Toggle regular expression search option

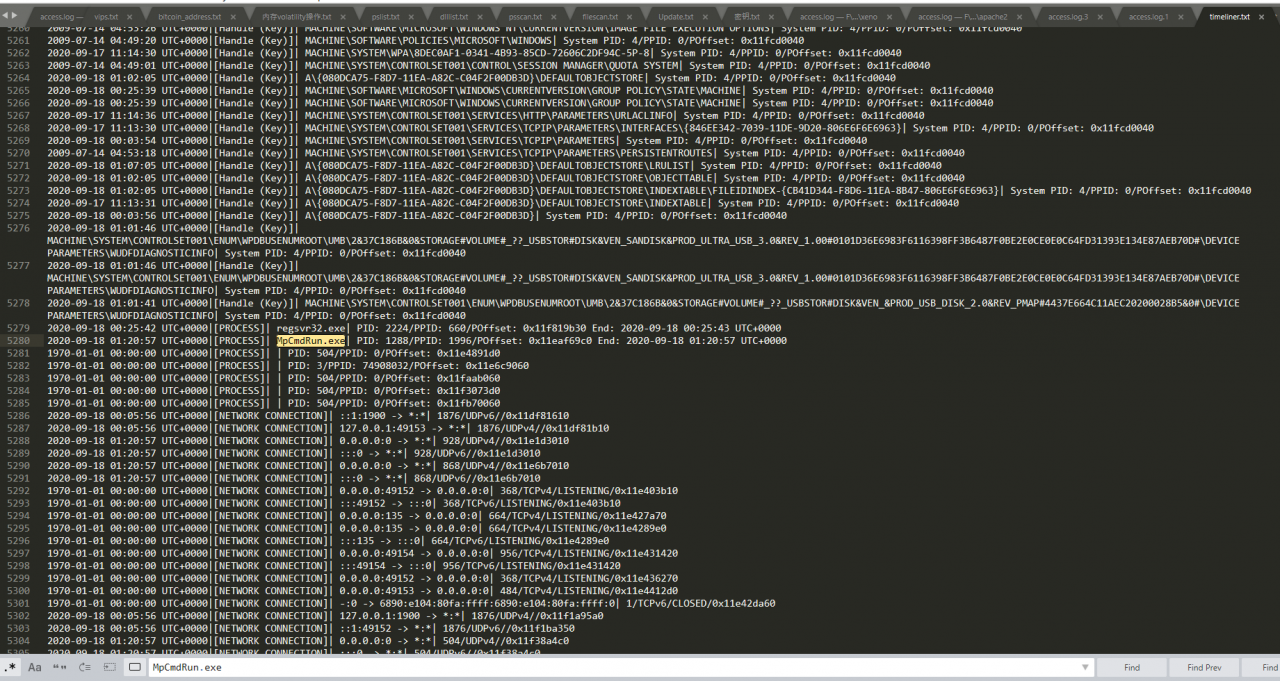tap(12, 667)
